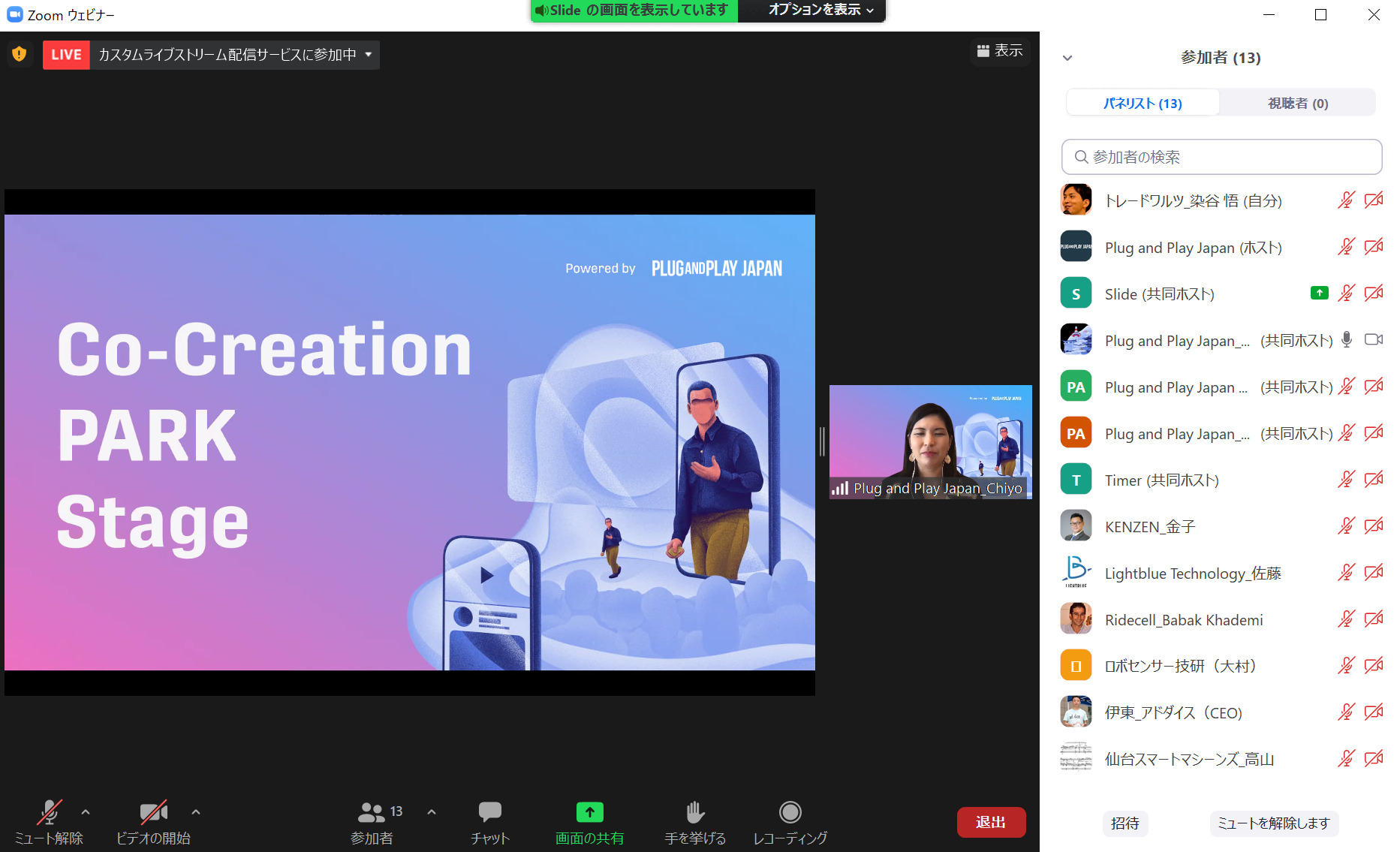Click the Plug and Play Japan_Chiyo video thumbnail

(x=931, y=442)
